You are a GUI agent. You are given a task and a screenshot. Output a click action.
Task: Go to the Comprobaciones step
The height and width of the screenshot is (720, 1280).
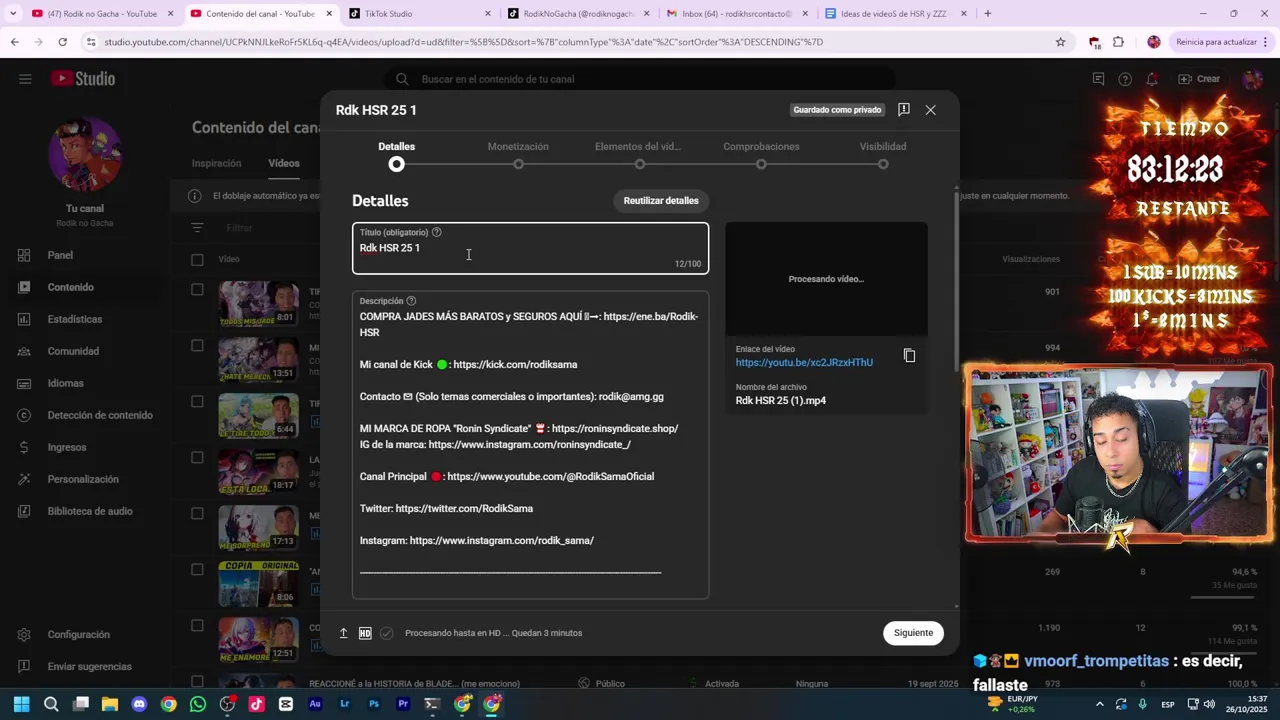pyautogui.click(x=761, y=155)
